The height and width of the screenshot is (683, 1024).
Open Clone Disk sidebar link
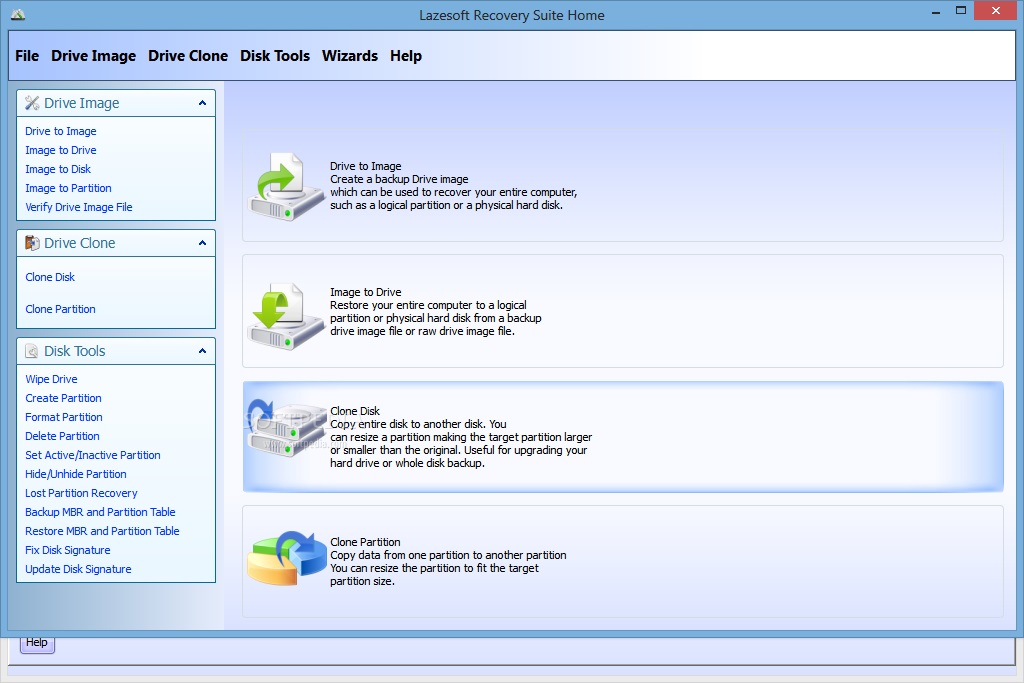(x=50, y=277)
